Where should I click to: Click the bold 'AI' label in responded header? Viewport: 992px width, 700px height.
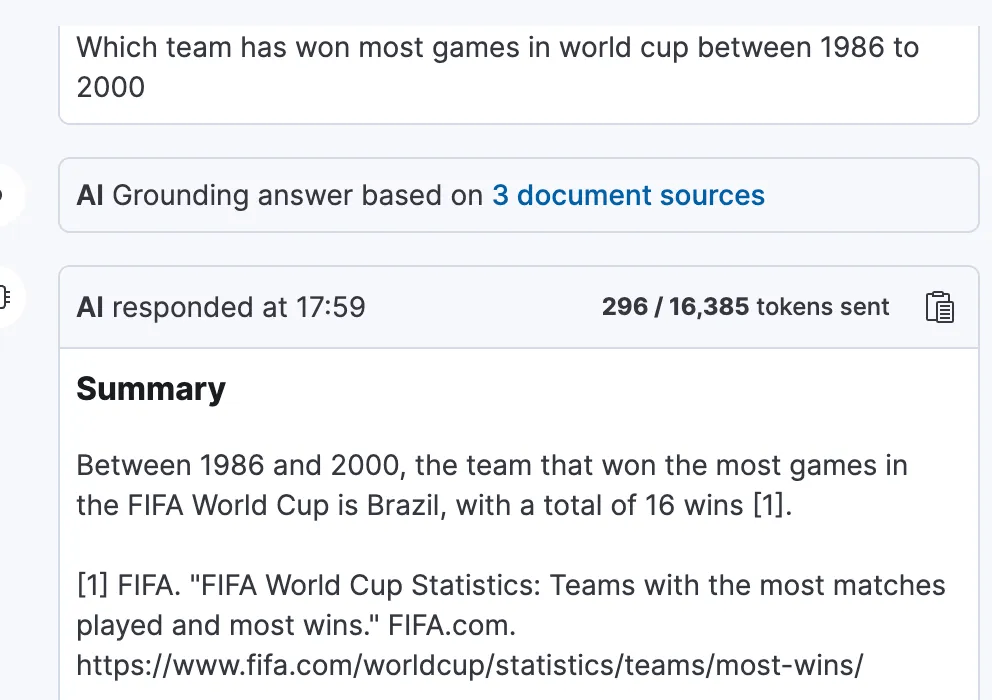[x=90, y=307]
